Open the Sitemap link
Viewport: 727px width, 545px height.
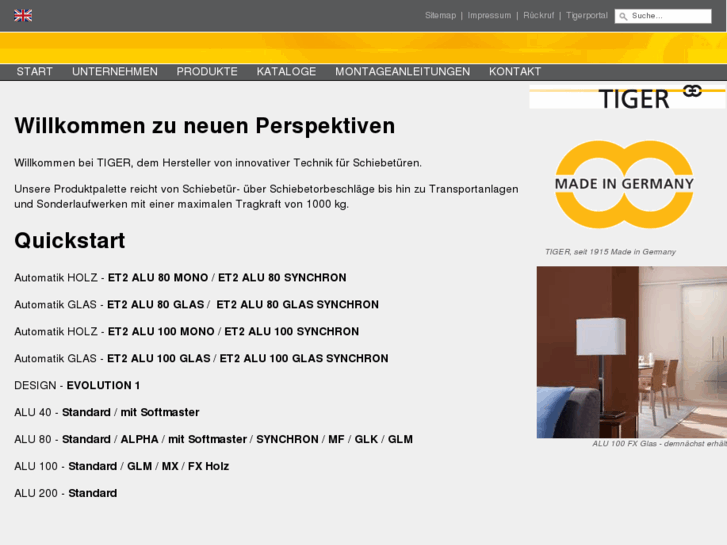click(x=440, y=15)
